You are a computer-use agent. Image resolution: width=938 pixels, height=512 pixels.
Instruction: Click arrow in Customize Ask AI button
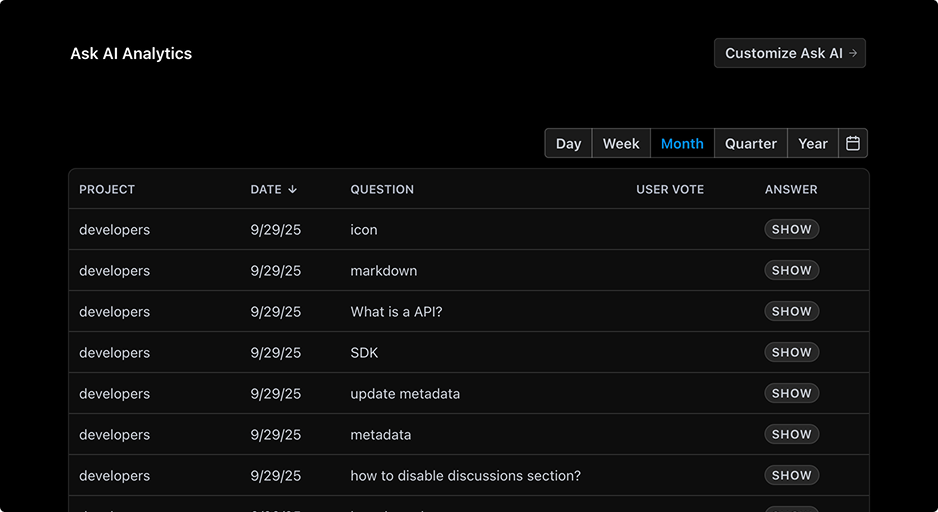click(853, 53)
